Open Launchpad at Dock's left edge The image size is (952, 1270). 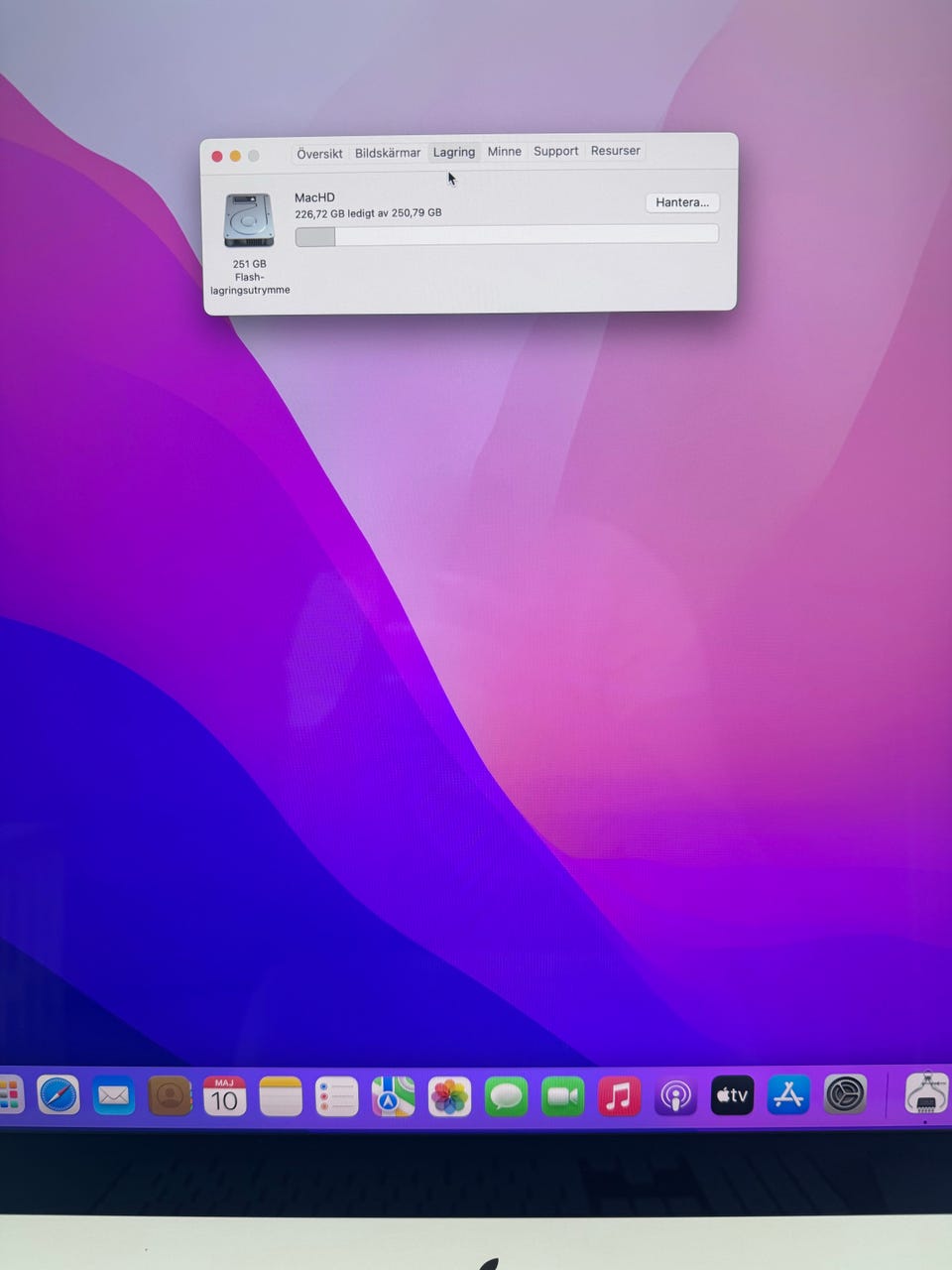coord(10,1096)
